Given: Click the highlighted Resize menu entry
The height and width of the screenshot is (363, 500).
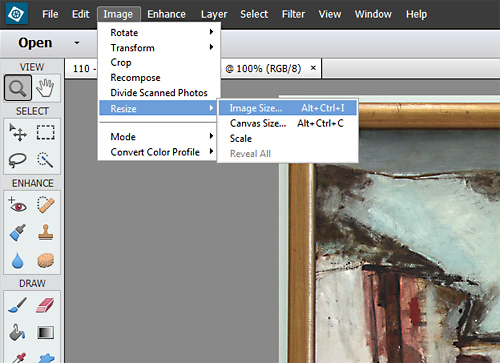Looking at the screenshot, I should tap(158, 108).
